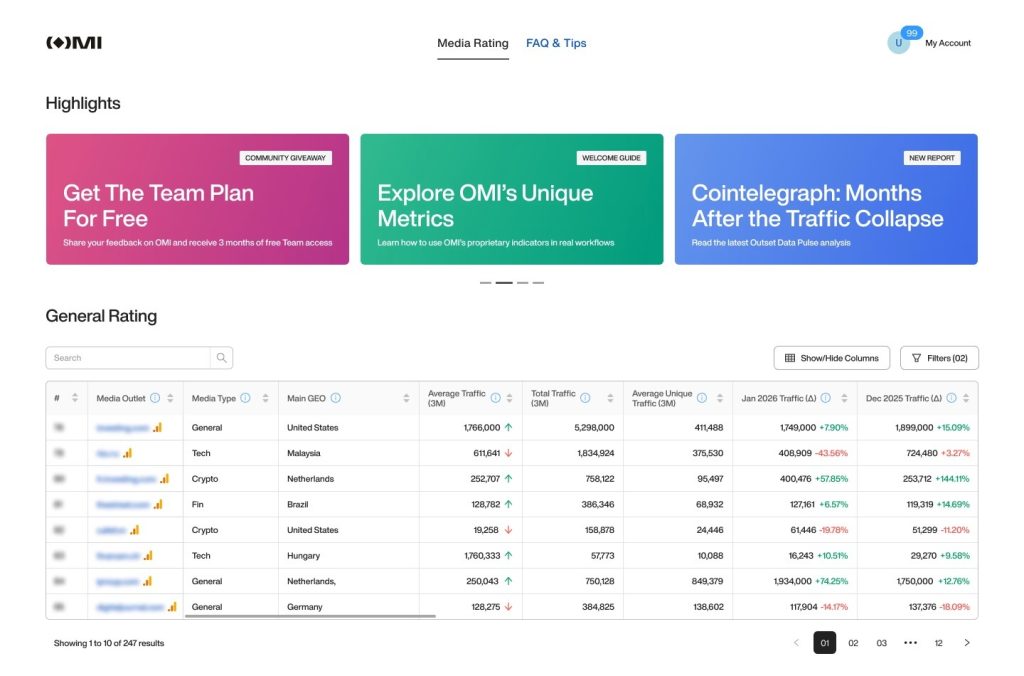This screenshot has height=676, width=1024.
Task: Go to pagination page 02
Action: tap(852, 642)
